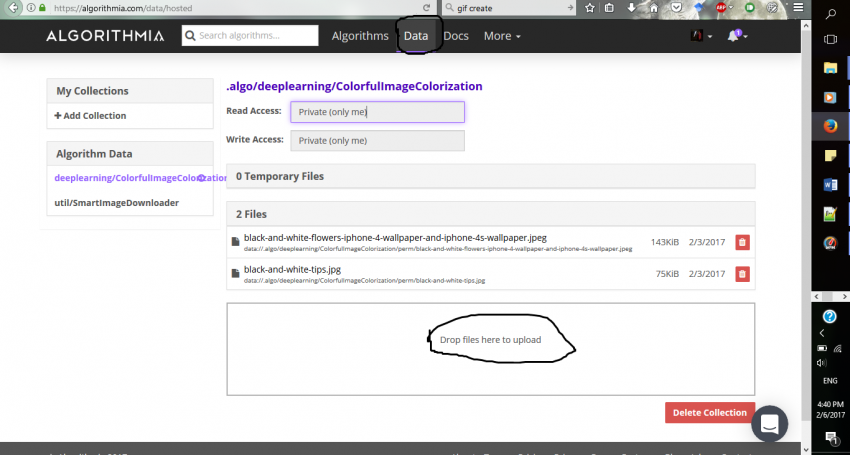Open the notifications bell
Screen dimensions: 850x455
(x=735, y=36)
